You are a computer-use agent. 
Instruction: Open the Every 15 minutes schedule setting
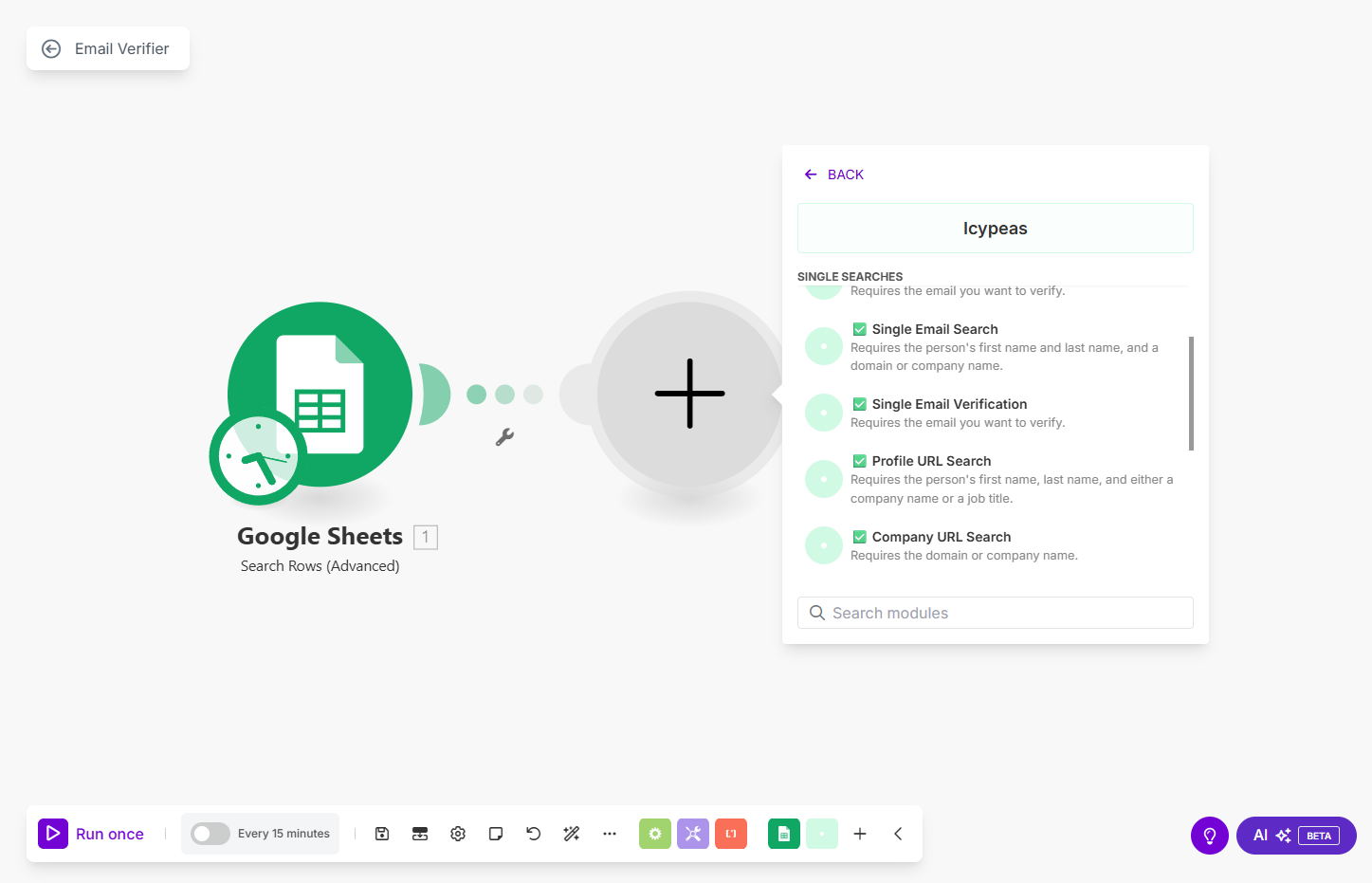pyautogui.click(x=284, y=834)
